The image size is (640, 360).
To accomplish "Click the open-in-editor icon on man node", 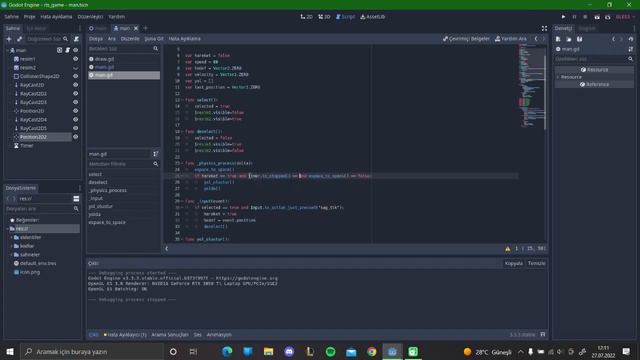I will tap(60, 50).
